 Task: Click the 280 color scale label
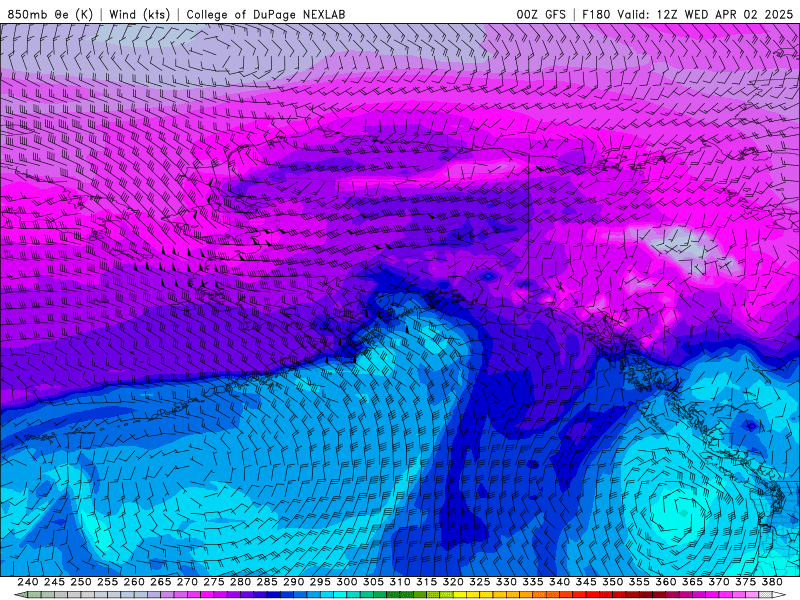240,582
